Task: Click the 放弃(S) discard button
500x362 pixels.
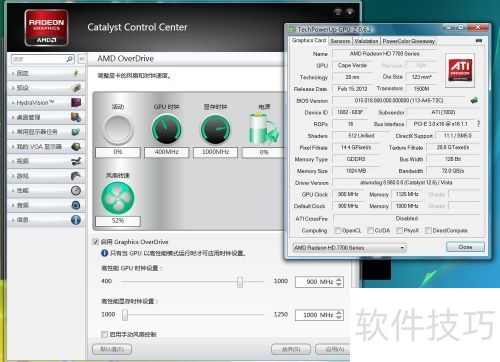Action: coord(291,349)
